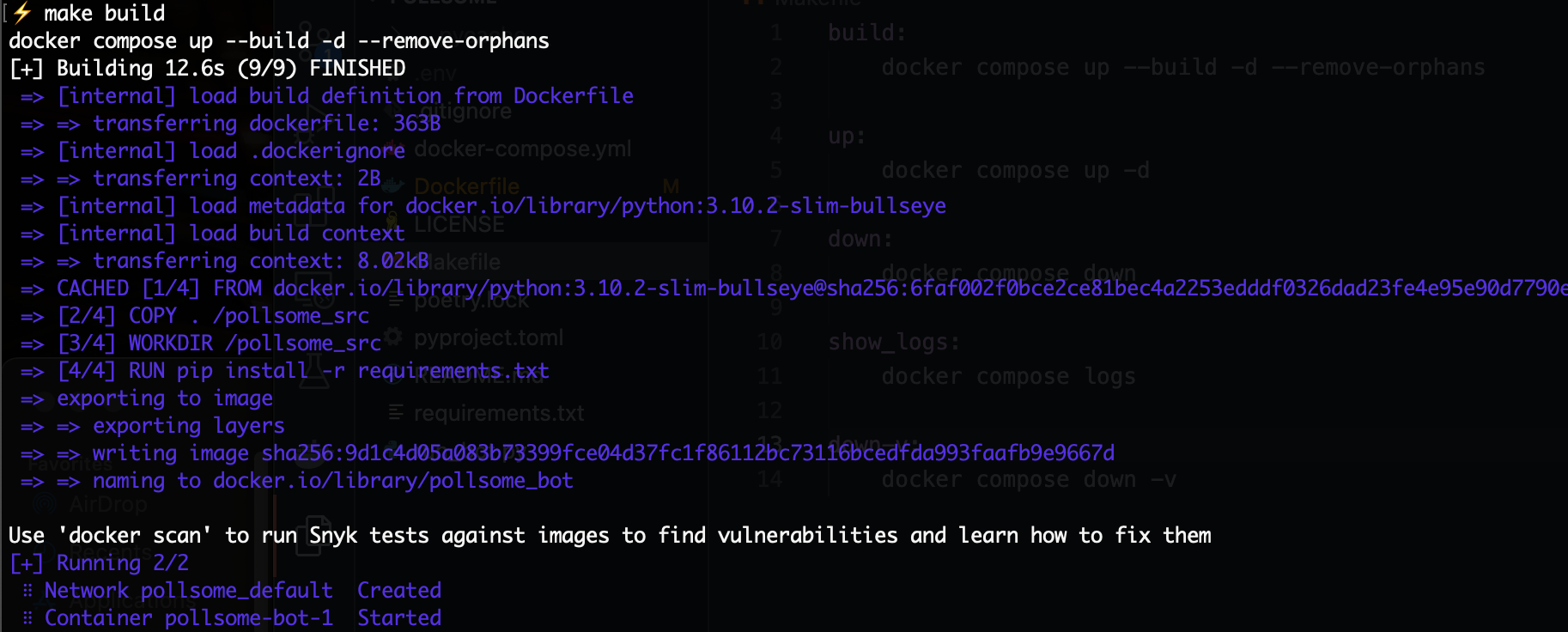1568x632 pixels.
Task: Open pyproject.toml in the explorer
Action: (x=488, y=337)
